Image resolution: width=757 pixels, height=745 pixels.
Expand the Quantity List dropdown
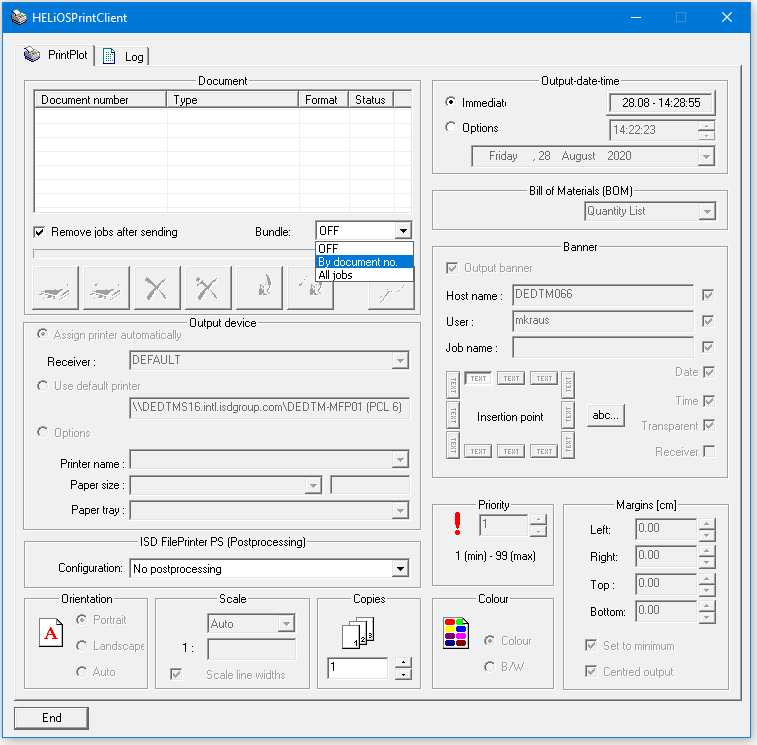coord(707,211)
